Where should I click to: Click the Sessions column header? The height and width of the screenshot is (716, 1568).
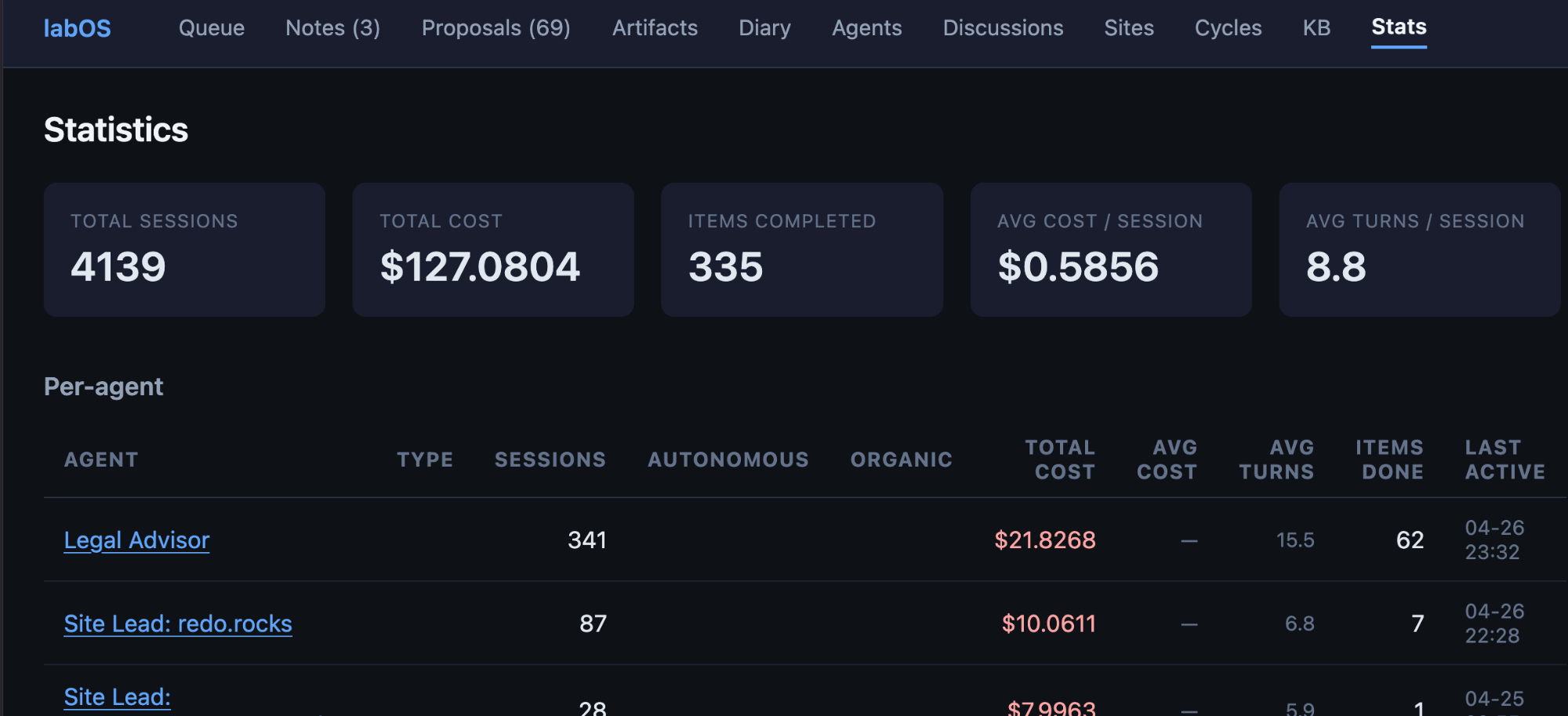point(550,460)
